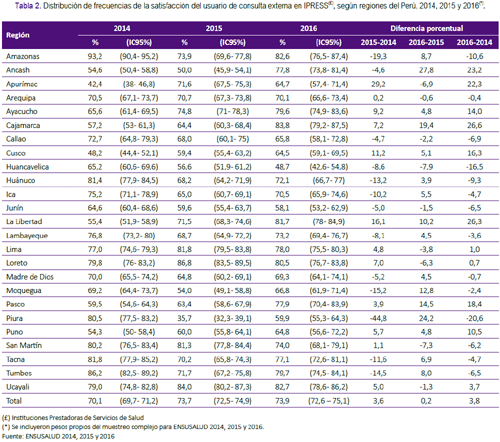Click the Instituciones Prestadoras footnote
500x442 pixels.
click(x=73, y=418)
